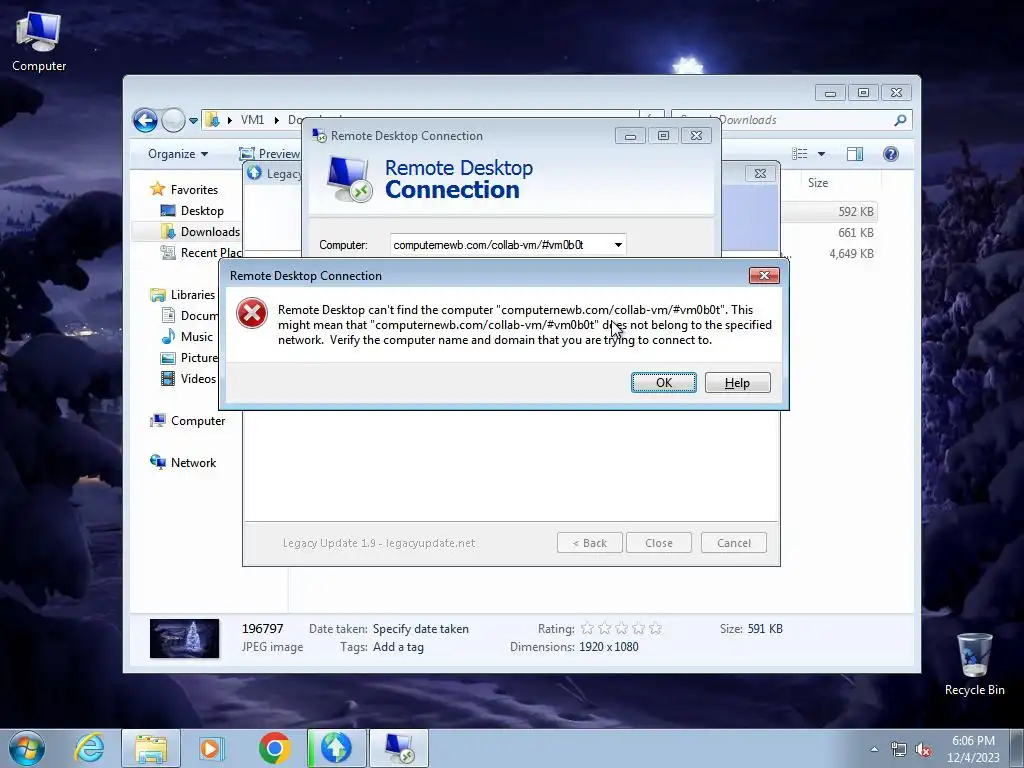Open Help in the error dialog
This screenshot has width=1024, height=768.
click(x=737, y=383)
